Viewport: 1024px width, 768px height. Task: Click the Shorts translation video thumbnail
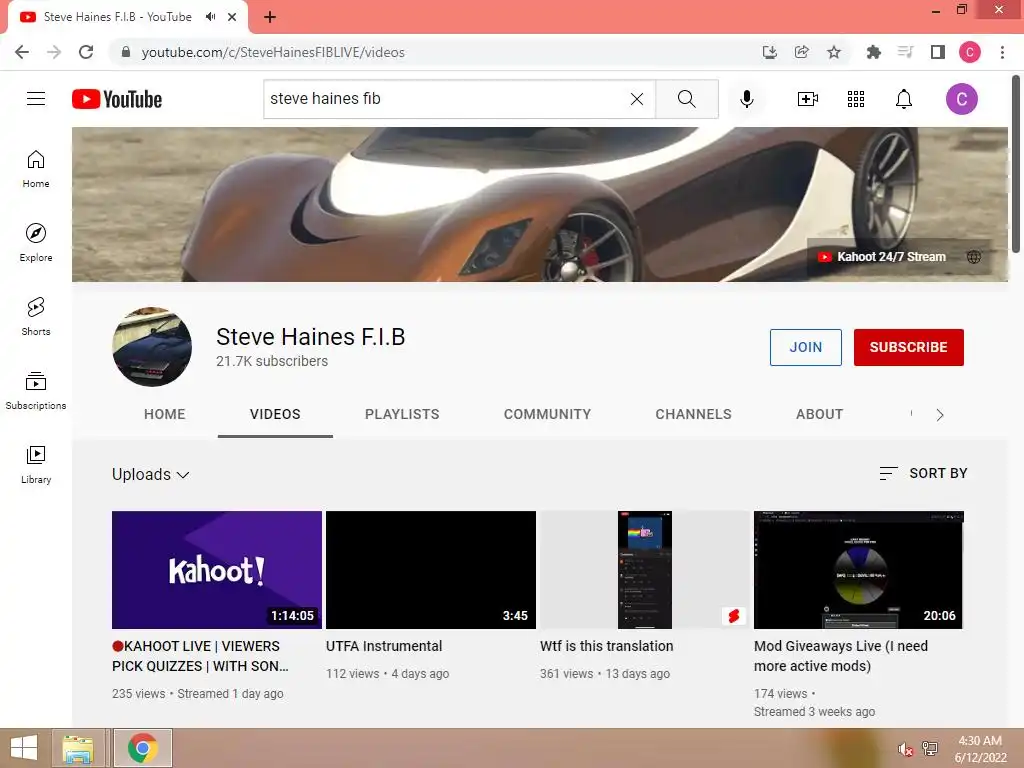point(645,569)
